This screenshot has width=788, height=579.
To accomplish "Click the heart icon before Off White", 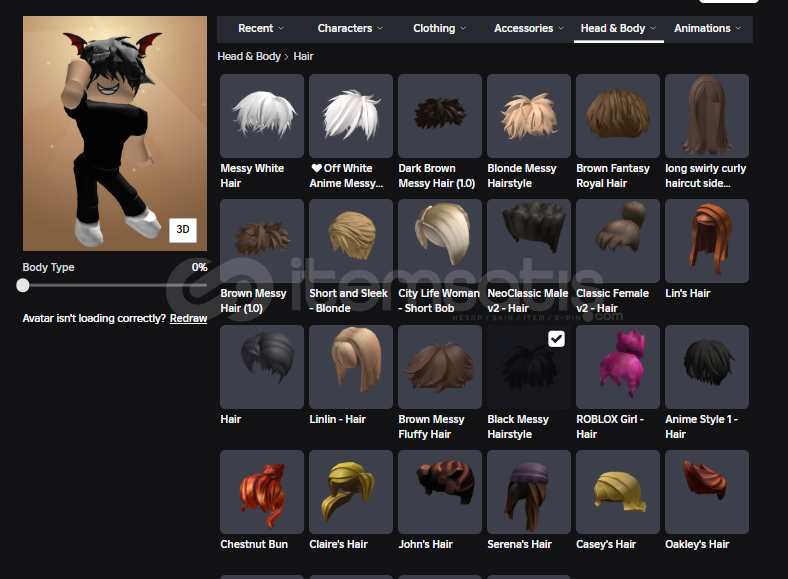I will (316, 168).
